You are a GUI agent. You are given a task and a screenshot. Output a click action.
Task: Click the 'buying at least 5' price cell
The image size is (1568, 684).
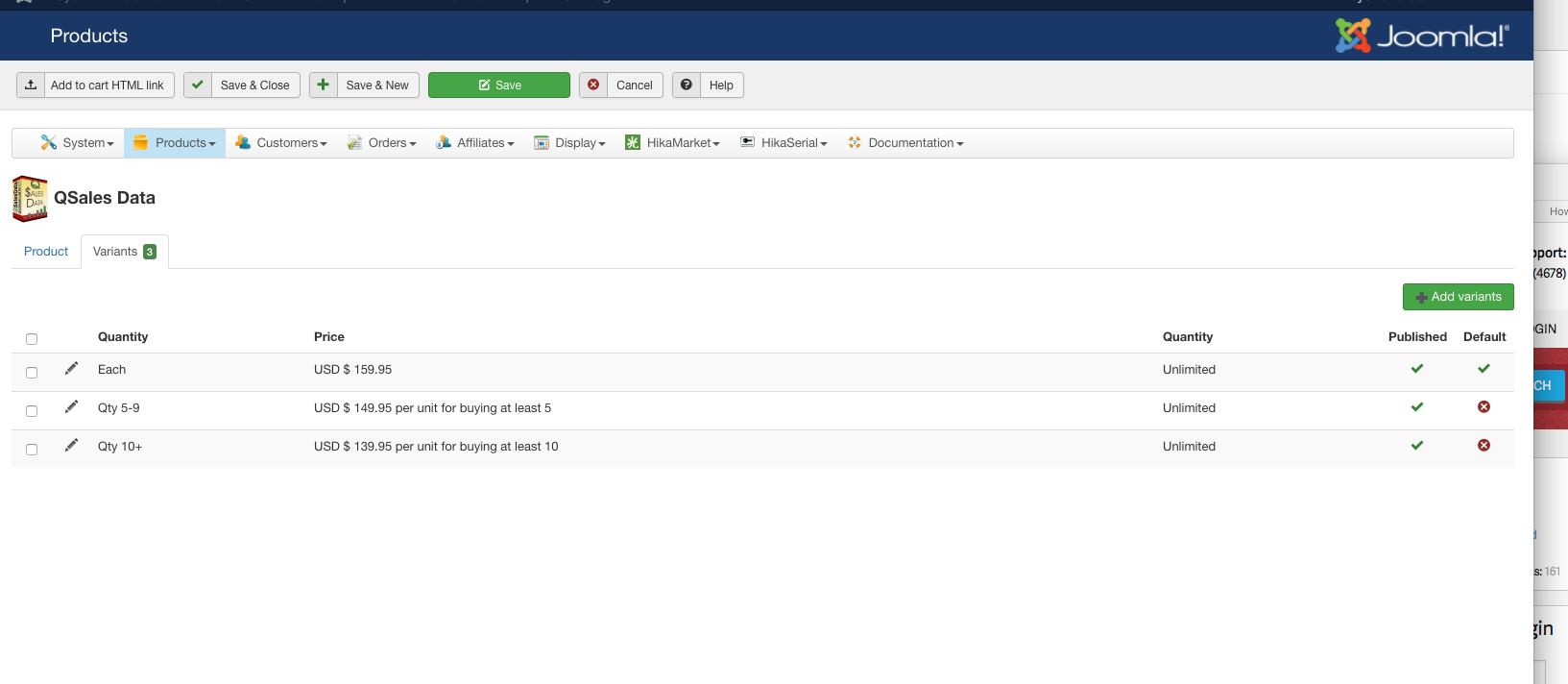(432, 408)
